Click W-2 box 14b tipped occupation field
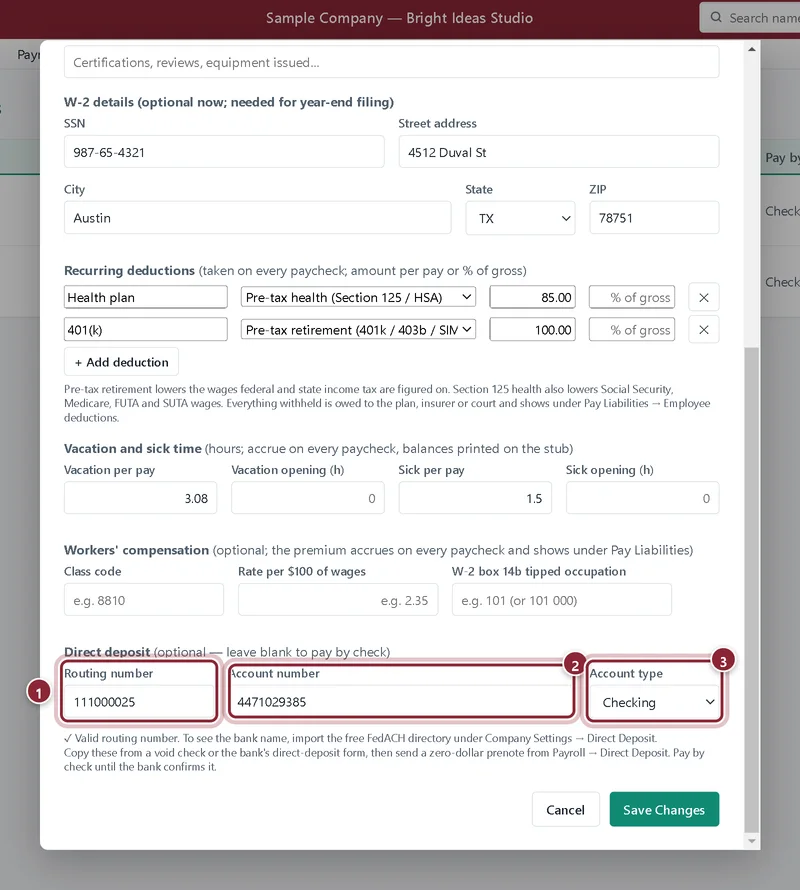Viewport: 800px width, 890px height. (562, 599)
